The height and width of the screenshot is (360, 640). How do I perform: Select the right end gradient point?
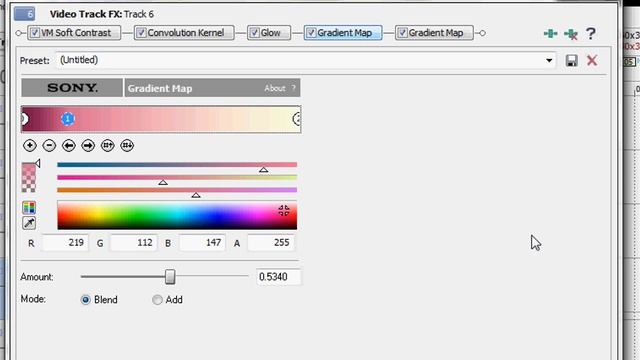pyautogui.click(x=297, y=119)
